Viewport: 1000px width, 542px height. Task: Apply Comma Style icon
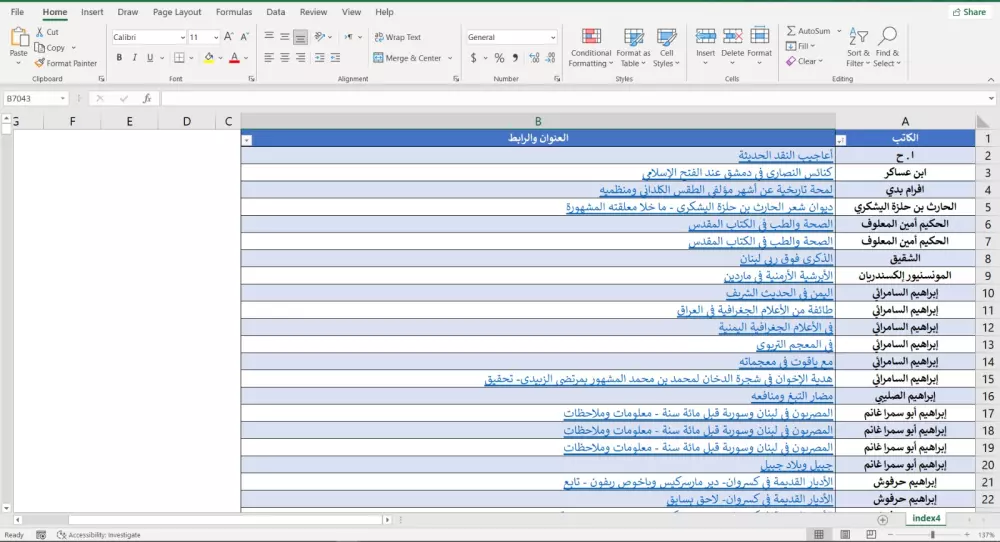click(x=515, y=58)
